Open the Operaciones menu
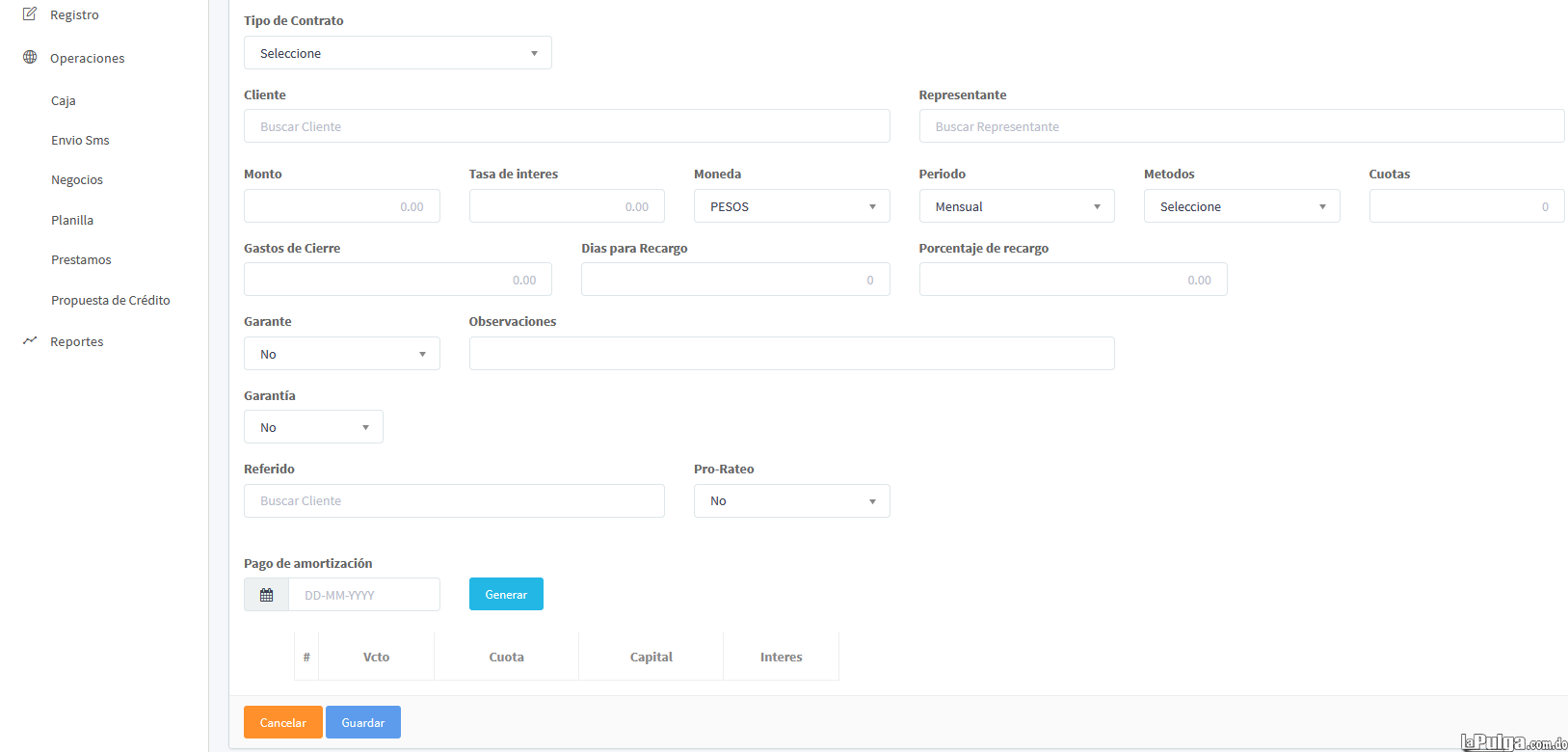The image size is (1568, 752). pyautogui.click(x=88, y=59)
